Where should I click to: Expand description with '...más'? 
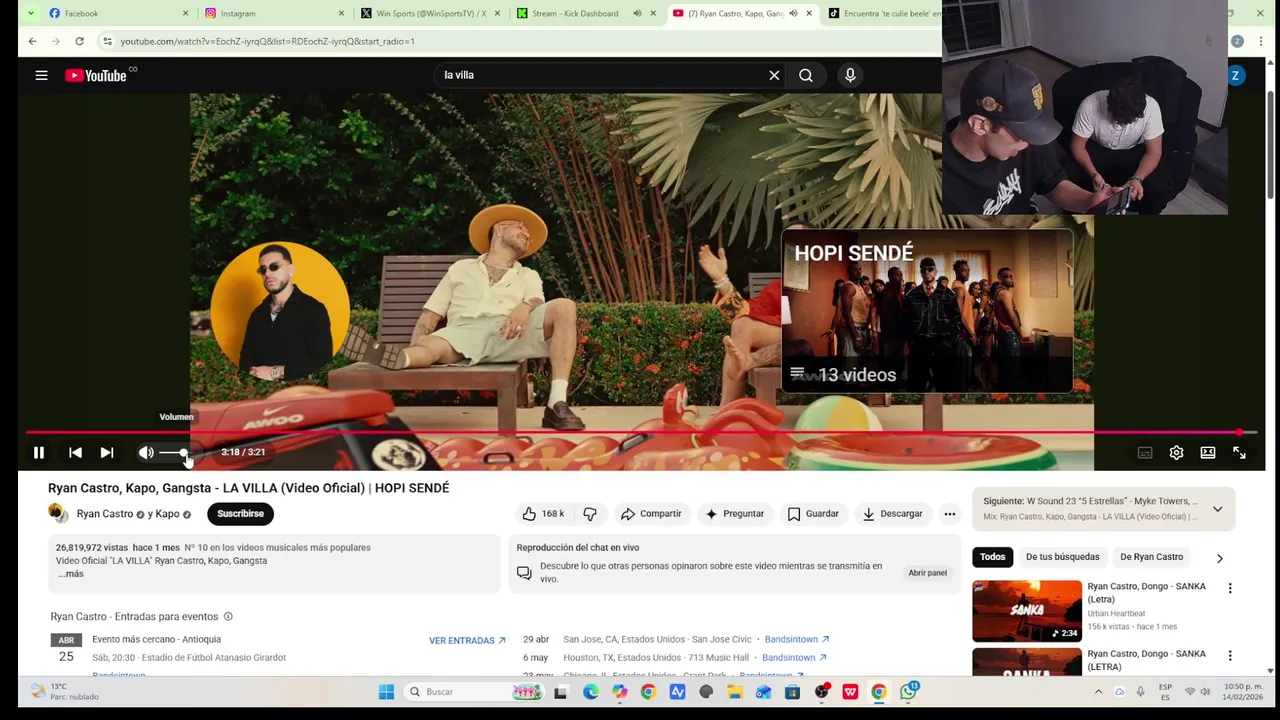70,574
